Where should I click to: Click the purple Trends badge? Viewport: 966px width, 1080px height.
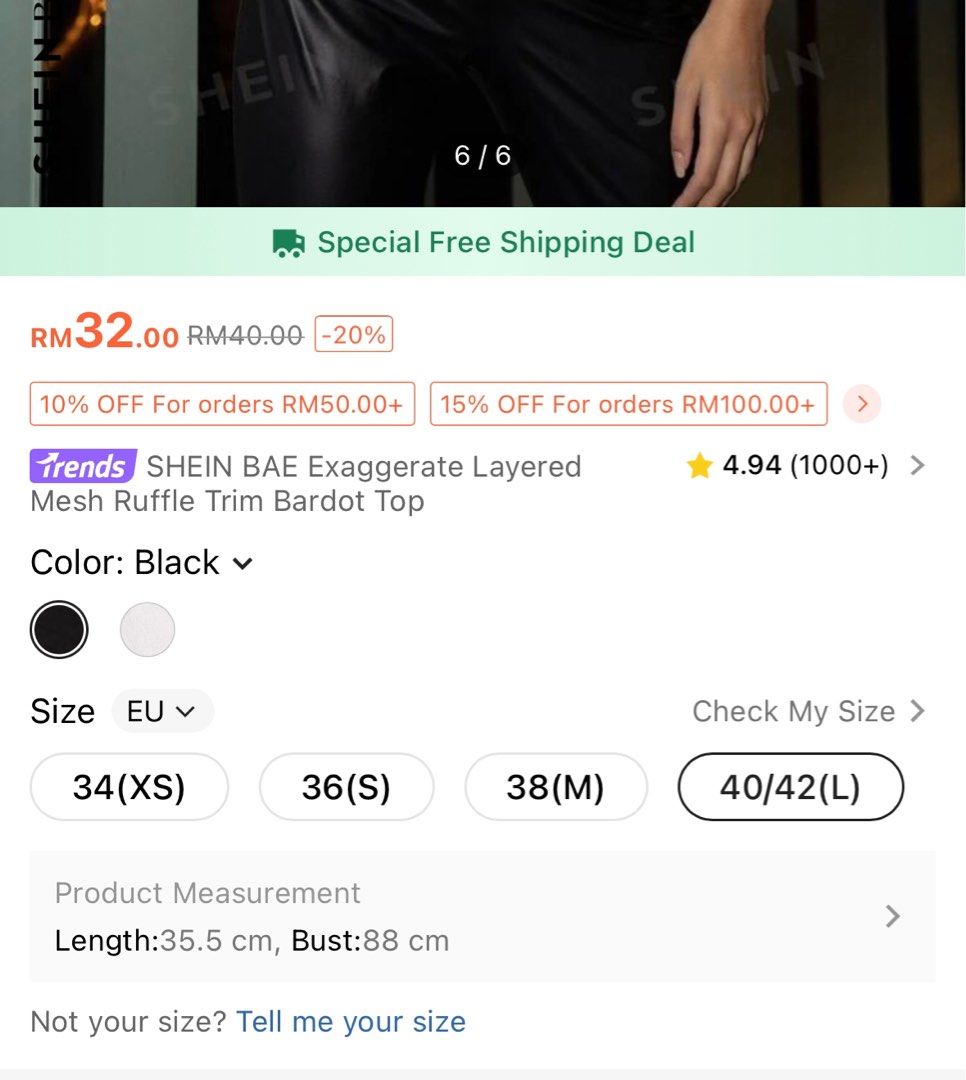tap(83, 466)
